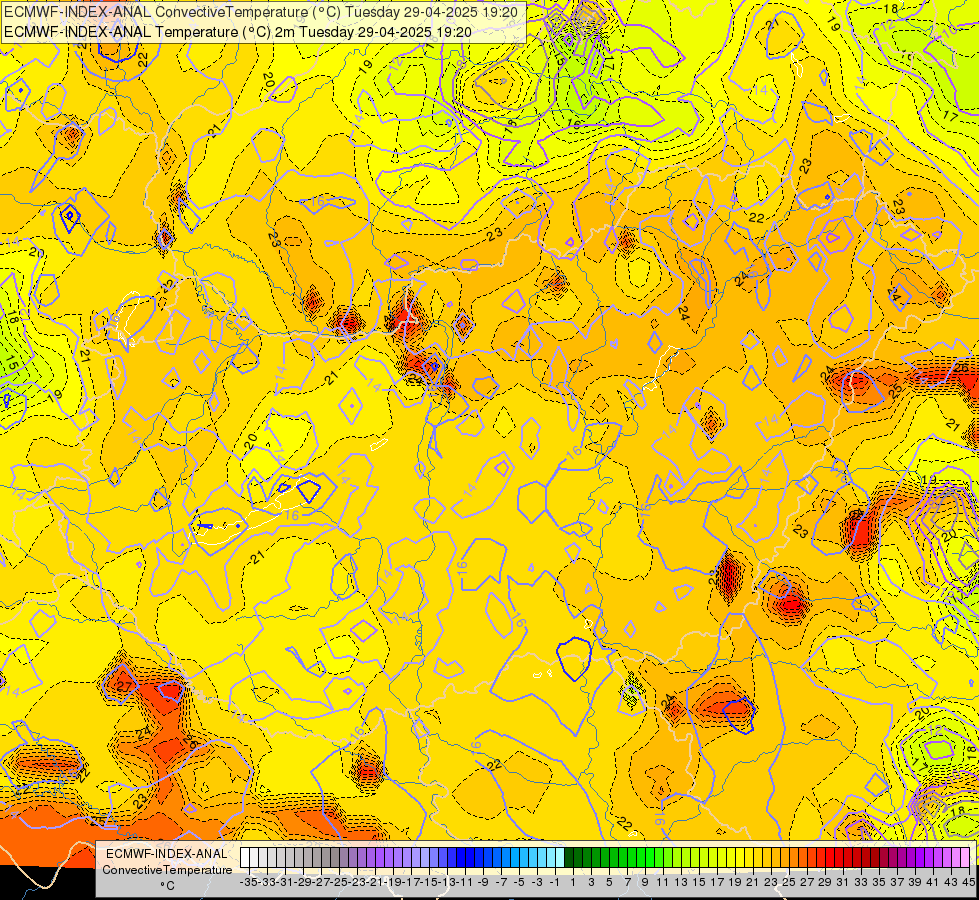The width and height of the screenshot is (979, 900).
Task: Click the '°C' unit label in legend
Action: pos(167,886)
